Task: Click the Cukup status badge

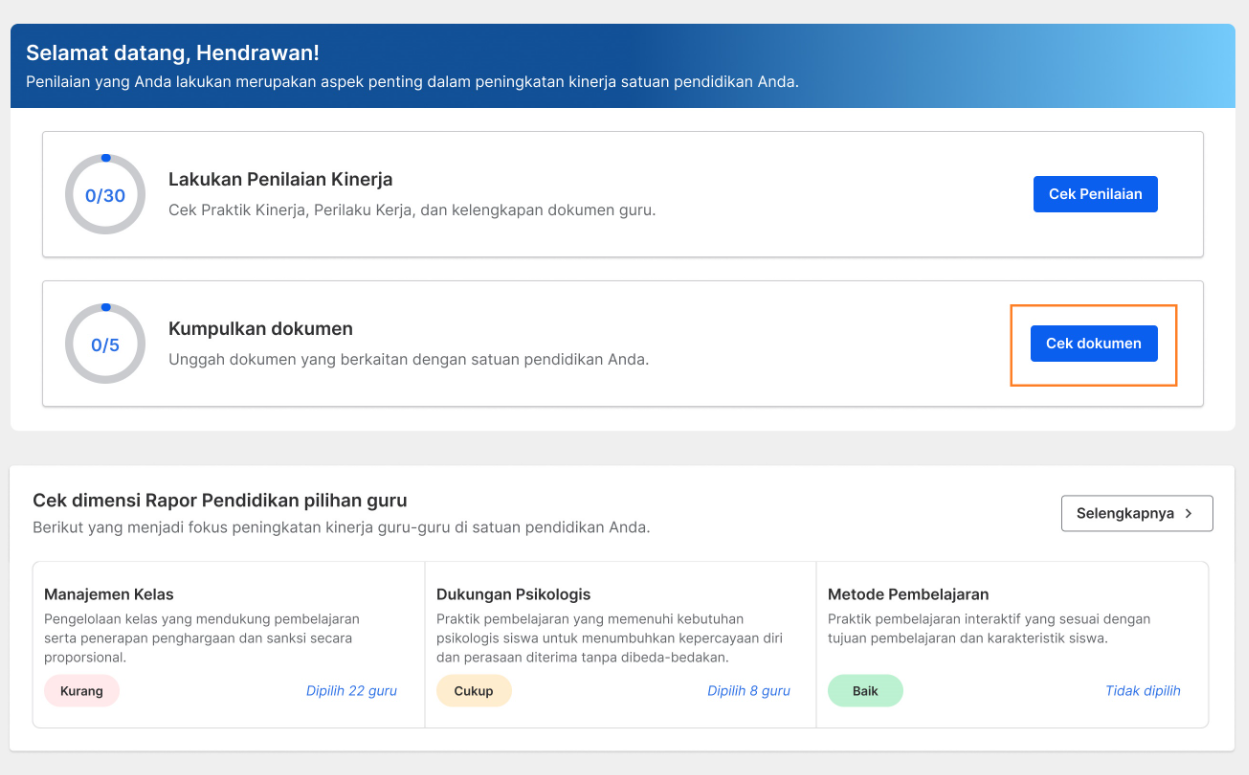Action: pyautogui.click(x=474, y=691)
